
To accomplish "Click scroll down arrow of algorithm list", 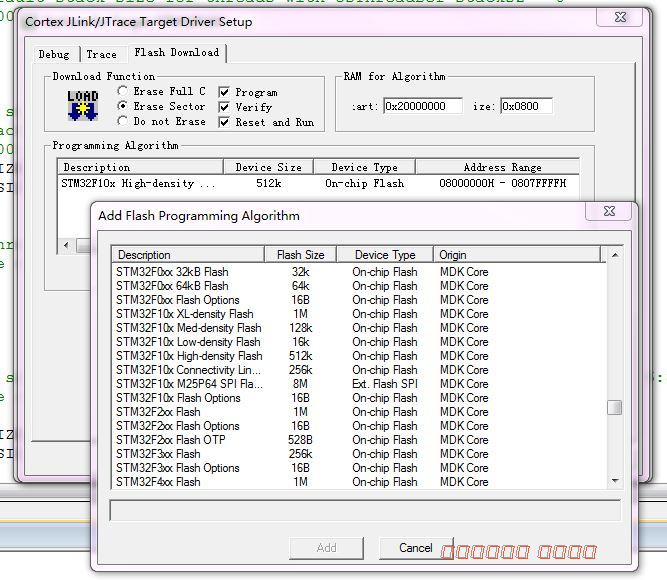I will [x=615, y=481].
